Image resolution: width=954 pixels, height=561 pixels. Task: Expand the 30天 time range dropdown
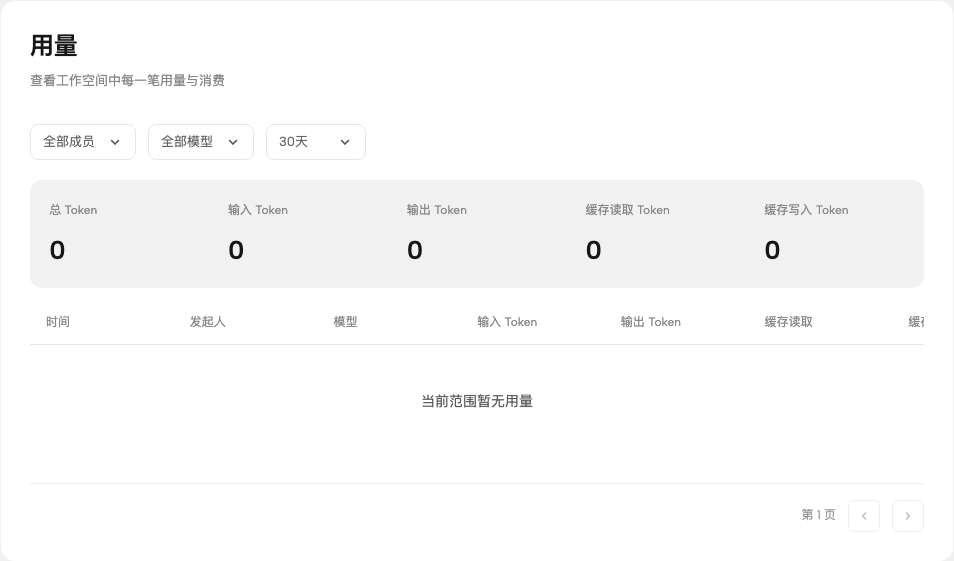pos(316,142)
